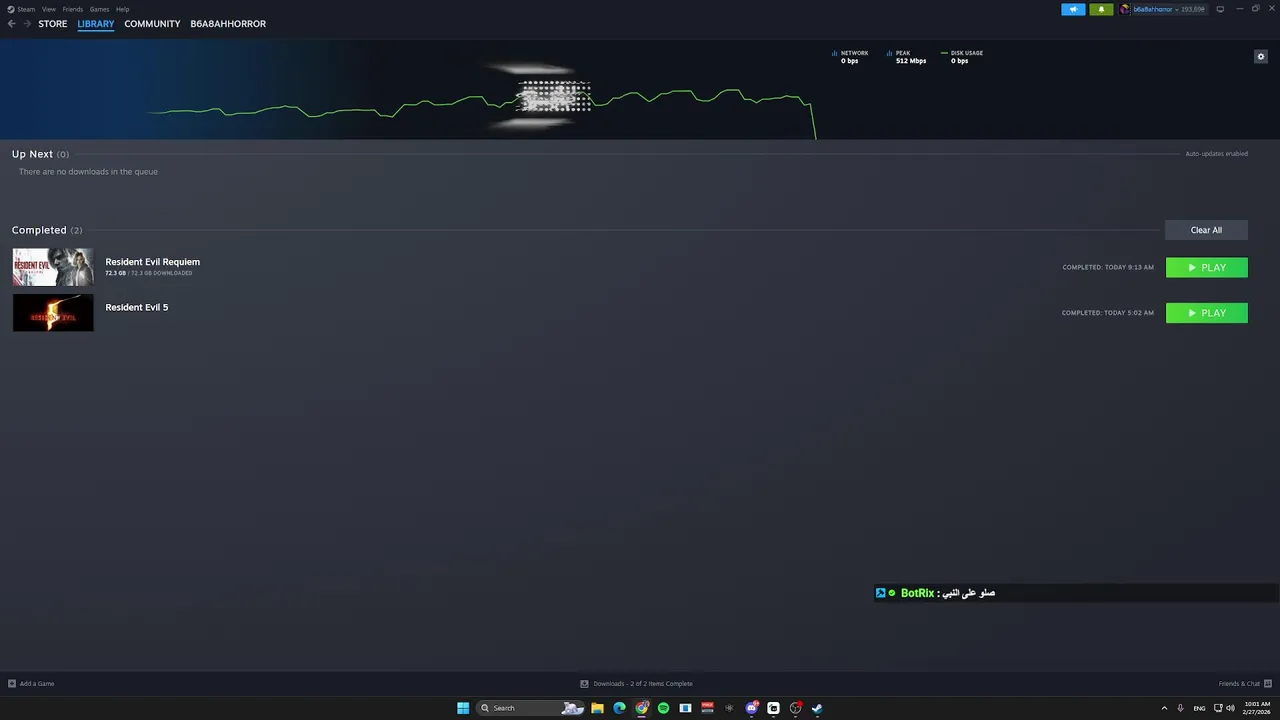Screen dimensions: 1280x720
Task: Open the Steam announcements megaphone button
Action: click(1073, 9)
